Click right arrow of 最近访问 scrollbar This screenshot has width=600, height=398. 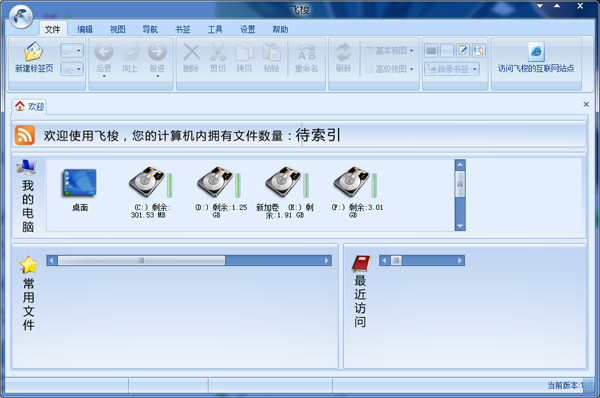click(x=460, y=261)
